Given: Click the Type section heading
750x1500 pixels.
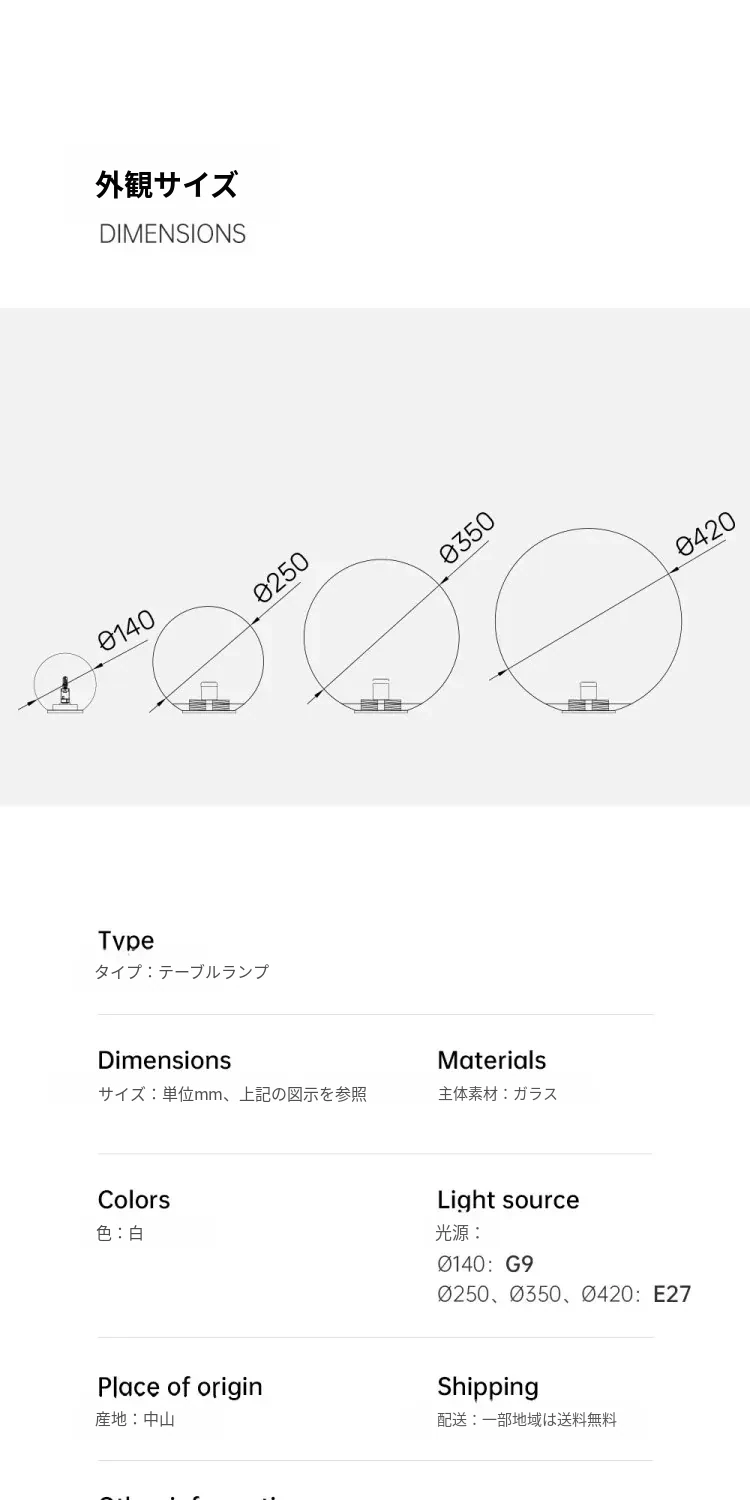Looking at the screenshot, I should [126, 940].
